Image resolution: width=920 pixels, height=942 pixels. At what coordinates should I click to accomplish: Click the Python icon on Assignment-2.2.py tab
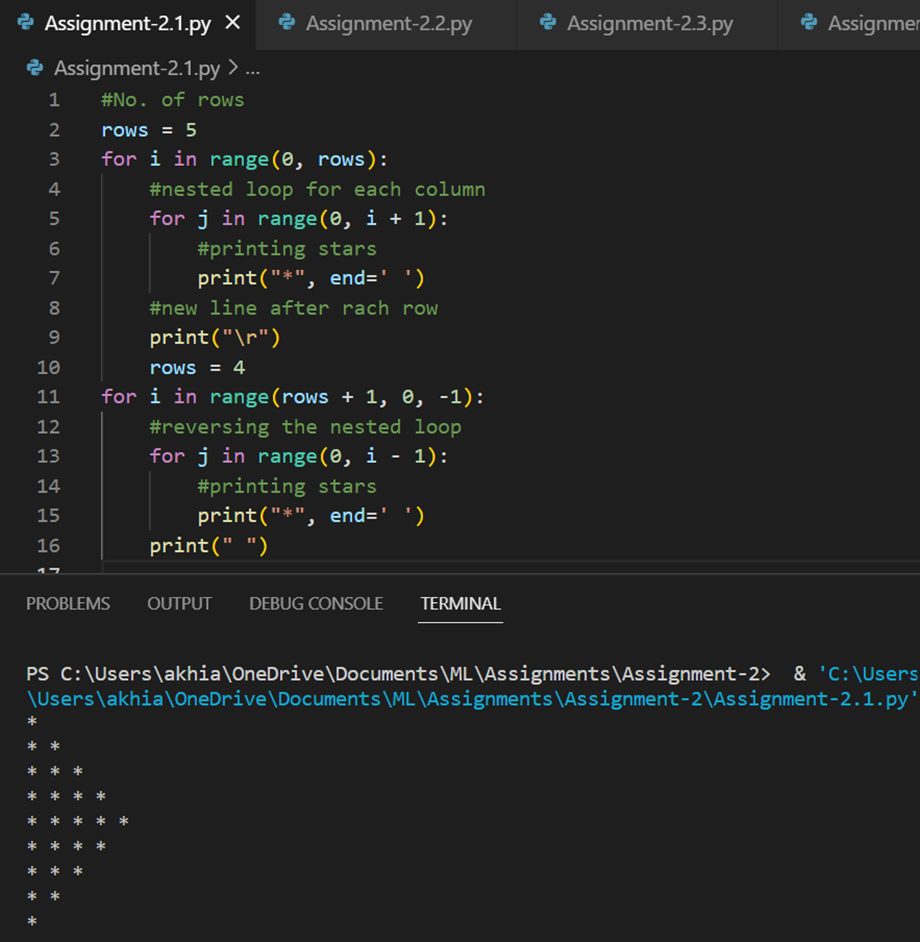click(286, 22)
